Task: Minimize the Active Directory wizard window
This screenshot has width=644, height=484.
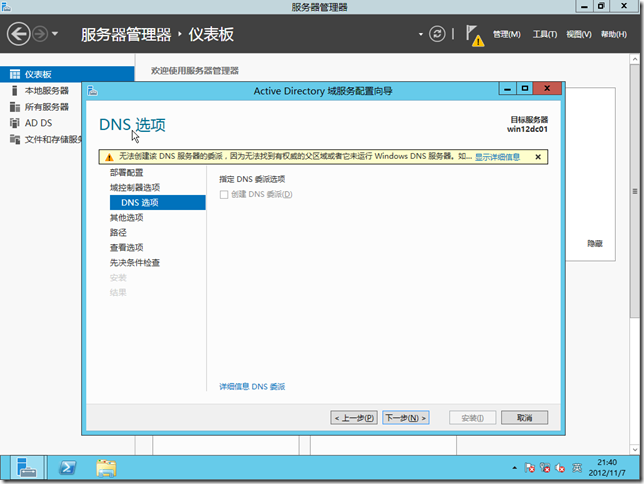Action: tap(508, 88)
